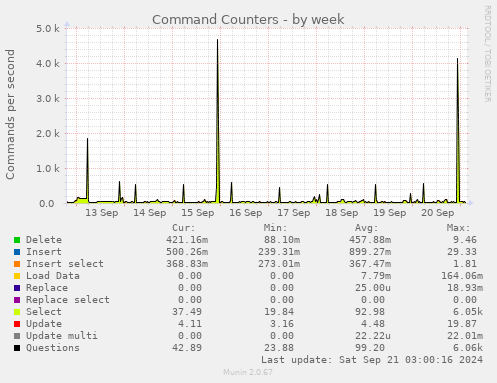497x383 pixels.
Task: Click the '5.0 k' y-axis label
Action: 48,29
